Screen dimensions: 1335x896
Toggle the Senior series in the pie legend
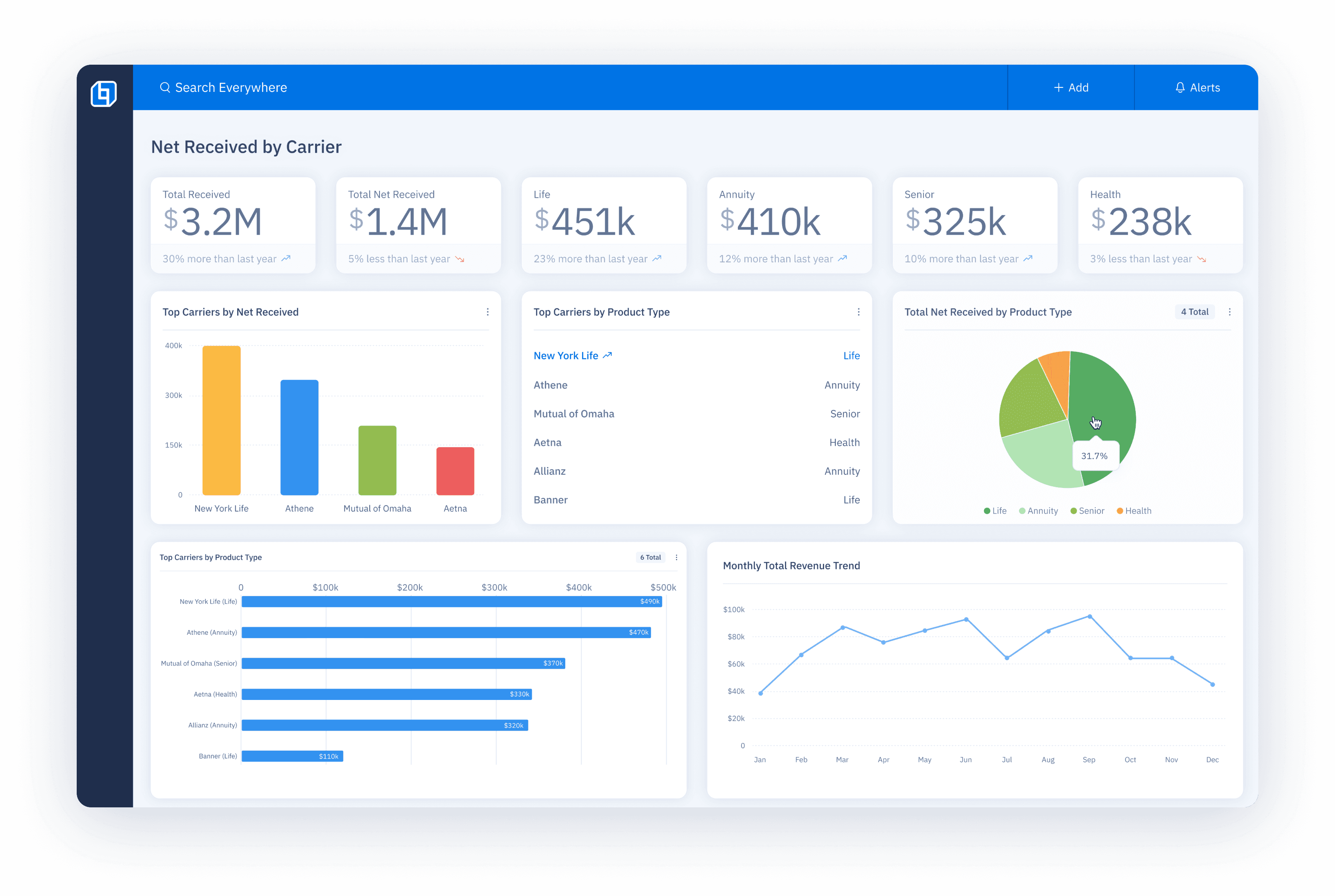pos(1087,510)
